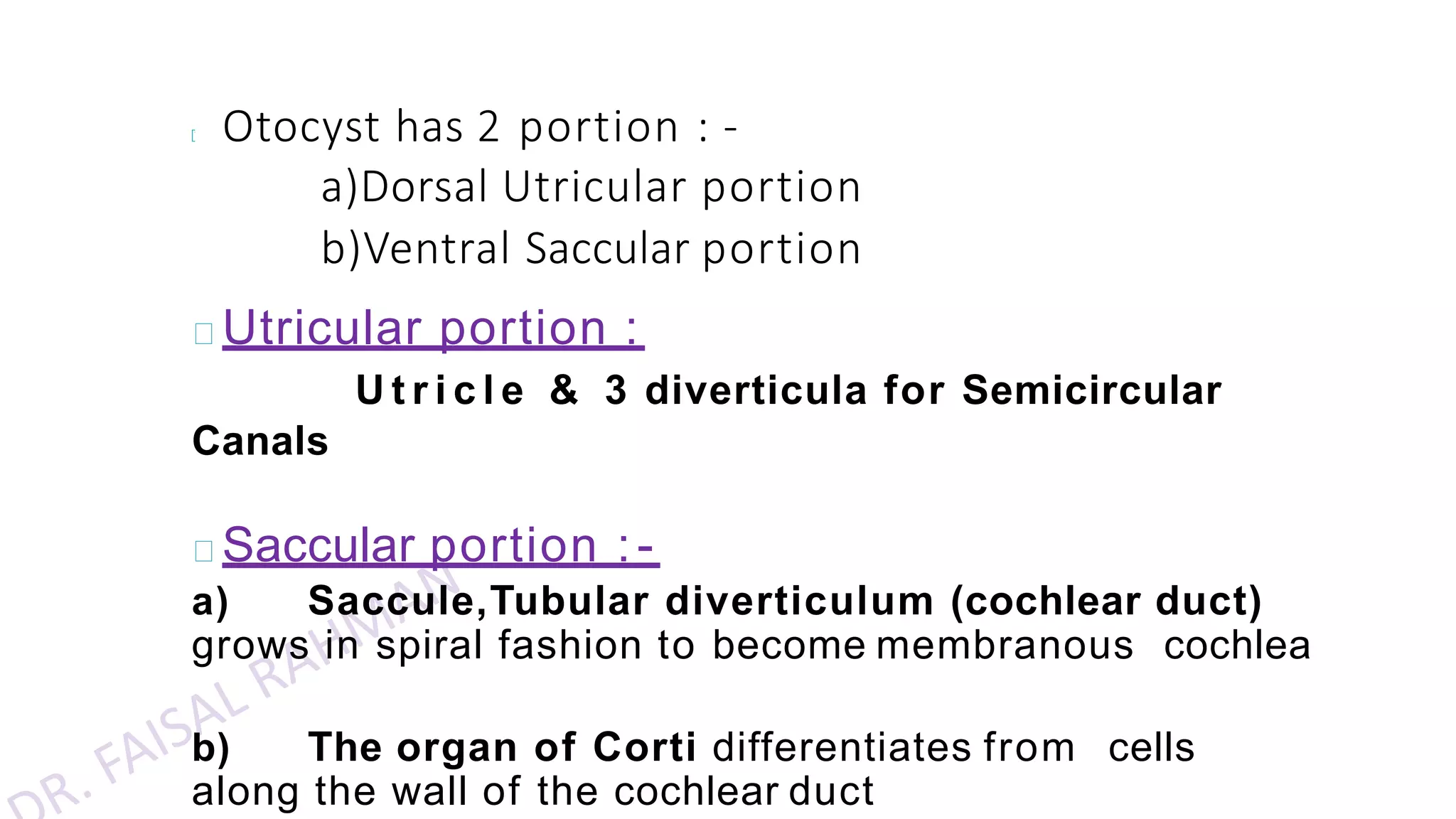Click the word 'Canals'
Image resolution: width=1456 pixels, height=819 pixels.
(260, 441)
